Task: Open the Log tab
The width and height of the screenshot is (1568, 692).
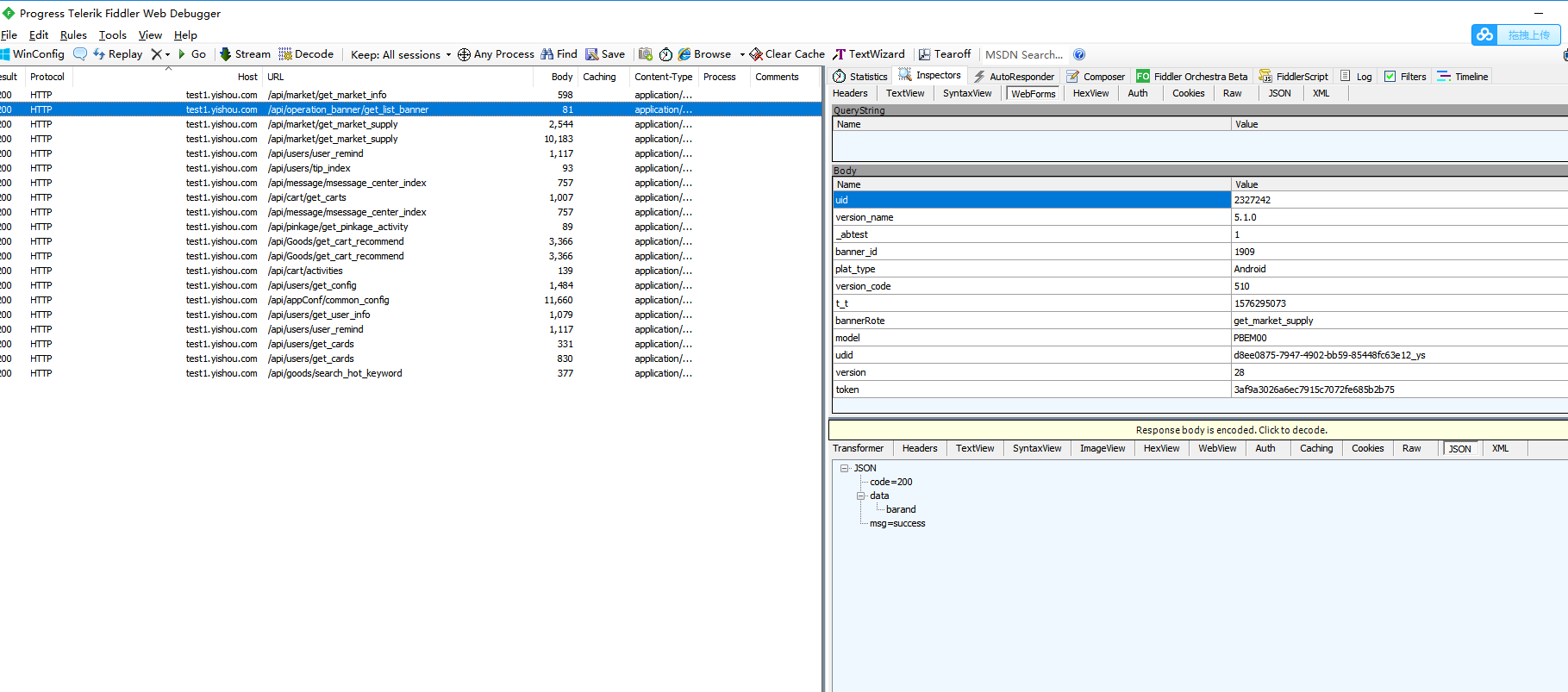Action: [x=1356, y=77]
